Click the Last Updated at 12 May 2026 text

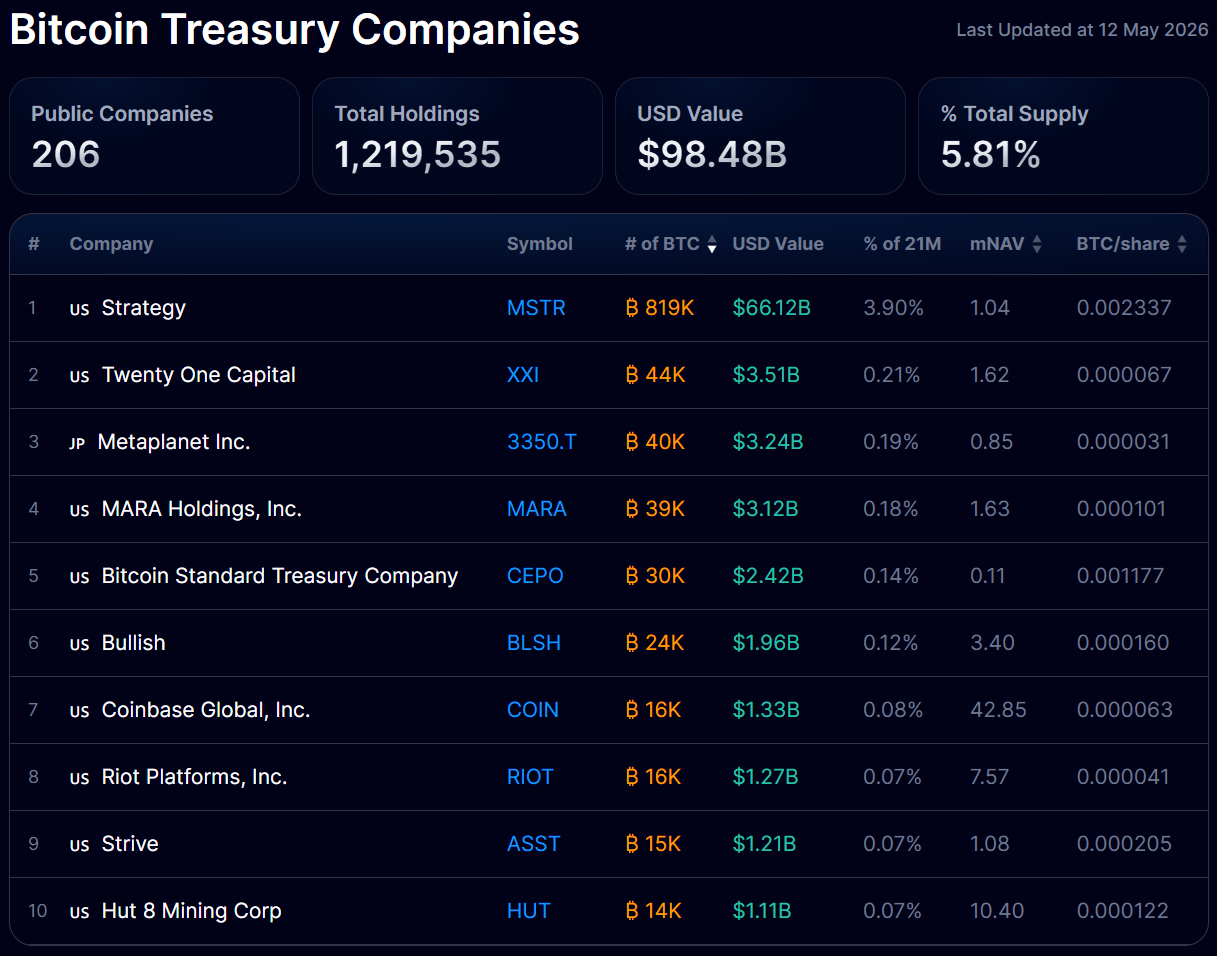(x=1082, y=30)
